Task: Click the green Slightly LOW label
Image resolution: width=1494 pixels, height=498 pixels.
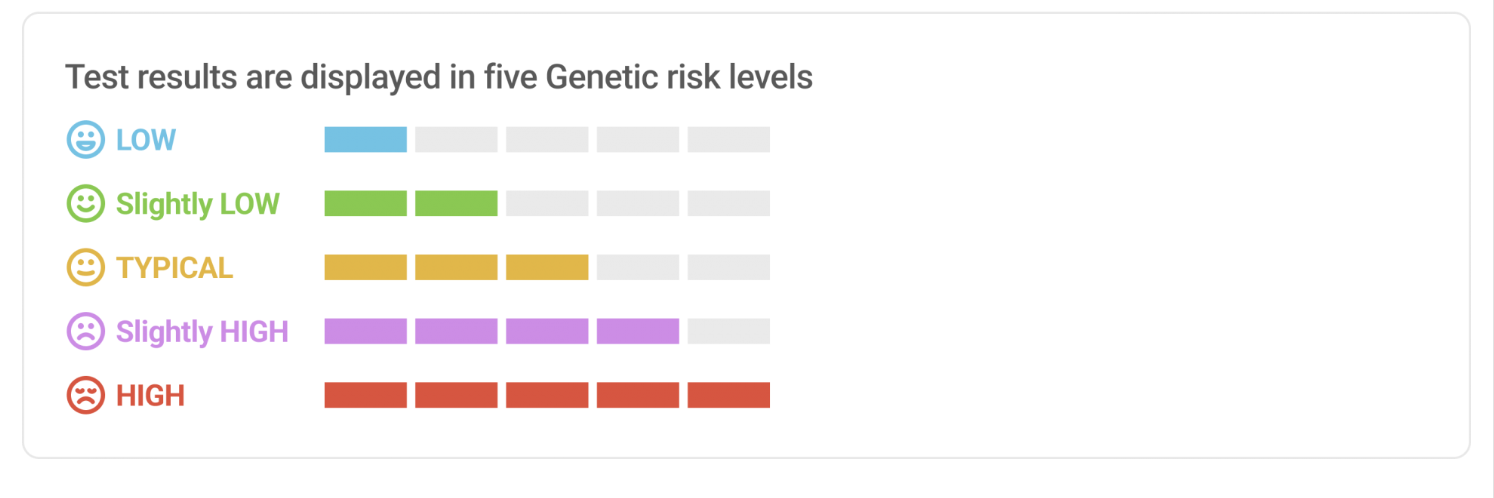Action: point(198,204)
